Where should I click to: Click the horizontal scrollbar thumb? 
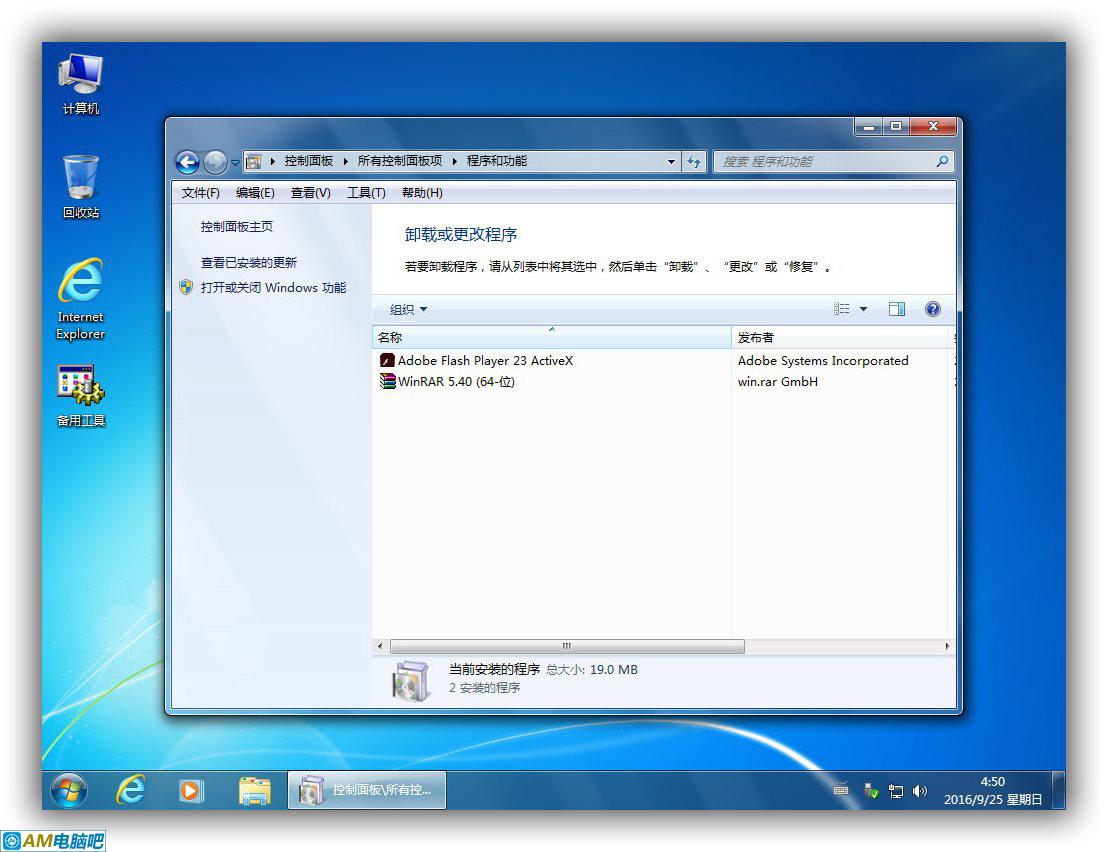point(567,646)
